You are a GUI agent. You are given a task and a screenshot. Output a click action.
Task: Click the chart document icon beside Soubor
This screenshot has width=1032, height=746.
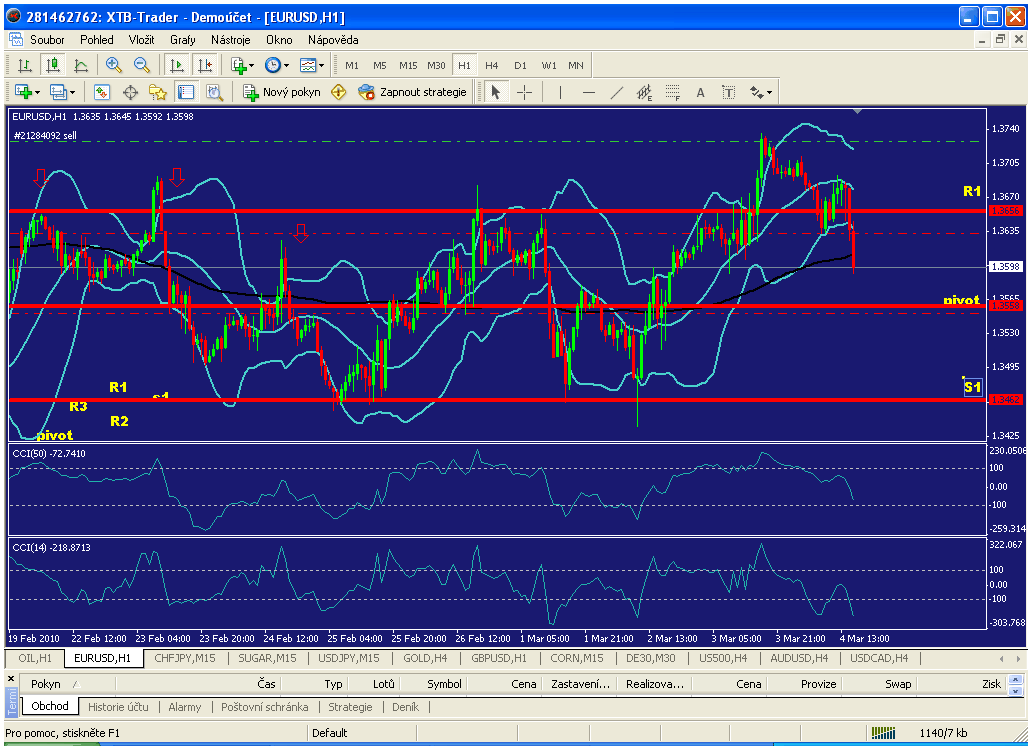pyautogui.click(x=16, y=40)
